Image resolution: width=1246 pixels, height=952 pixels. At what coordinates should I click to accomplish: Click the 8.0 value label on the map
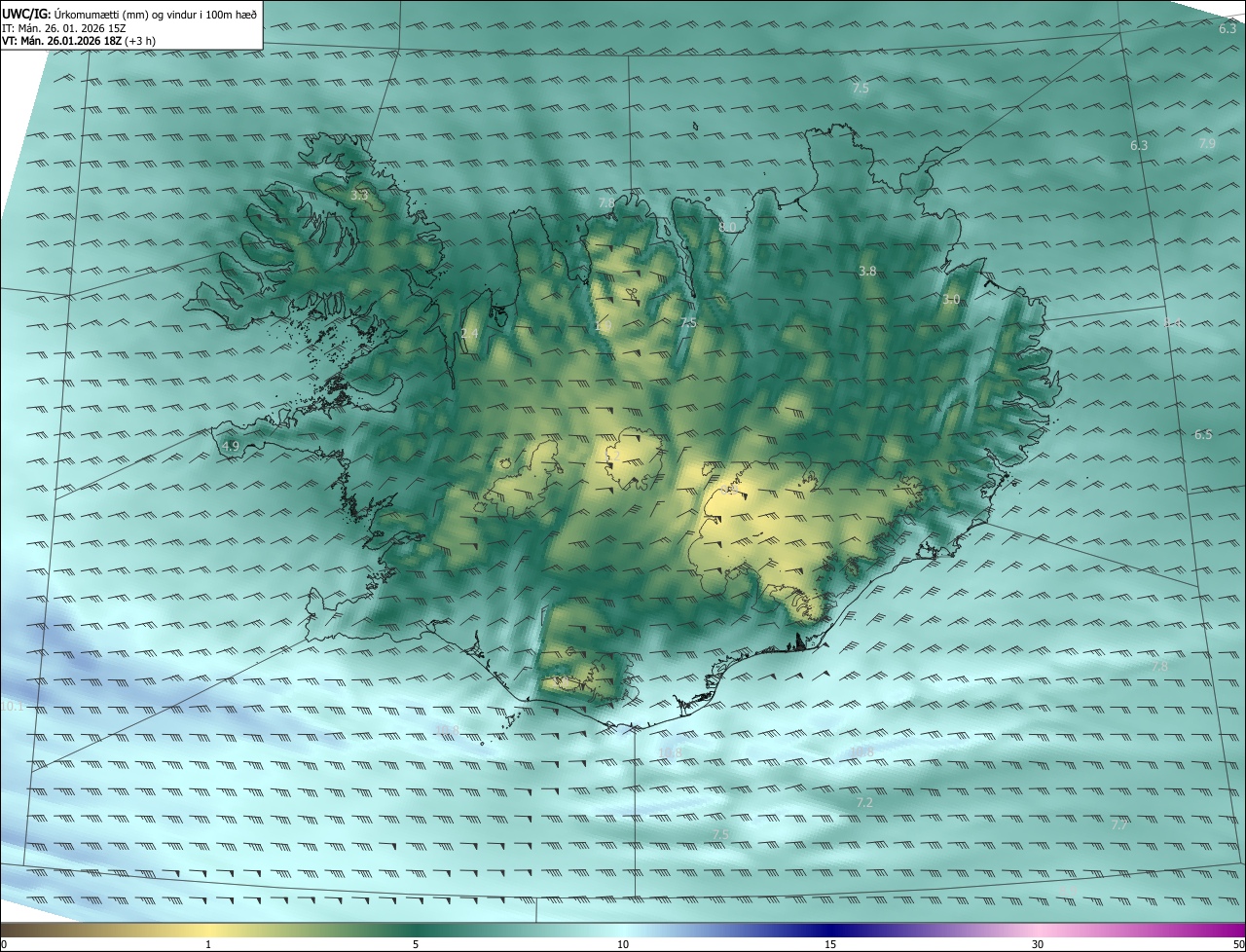tap(727, 227)
